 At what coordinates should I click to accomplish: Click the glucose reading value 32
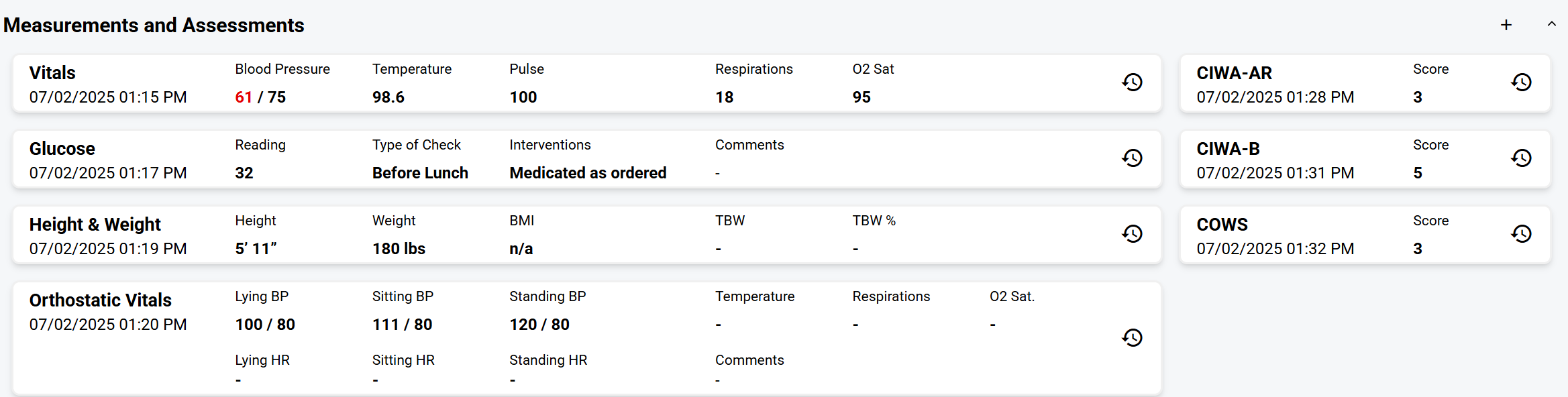244,173
